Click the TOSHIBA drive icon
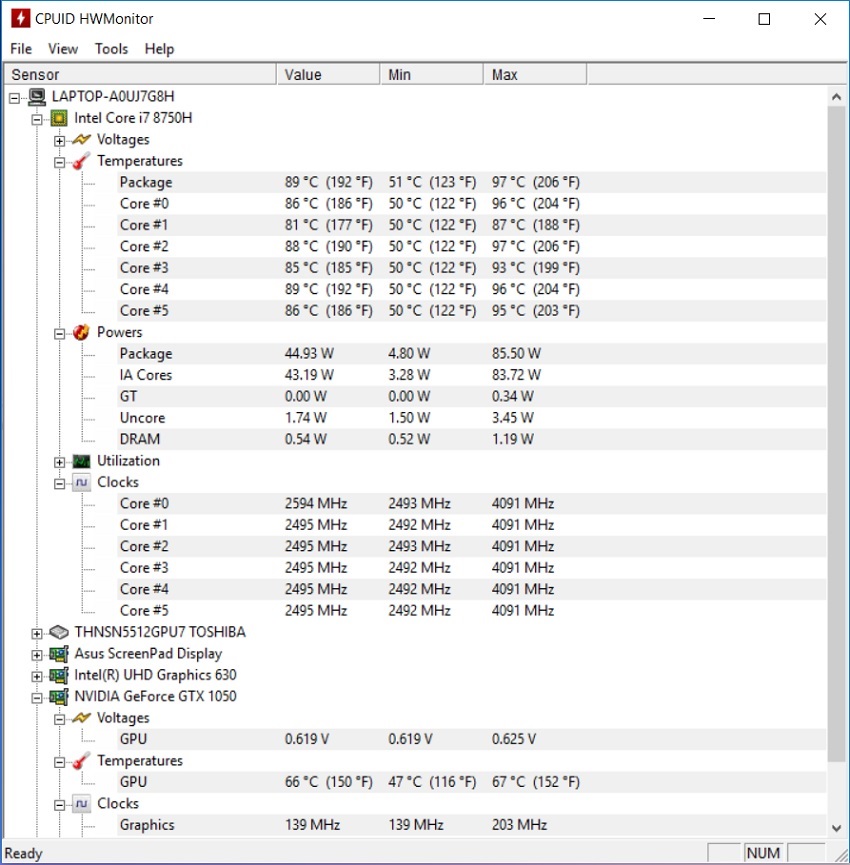This screenshot has width=850, height=865. (x=59, y=632)
